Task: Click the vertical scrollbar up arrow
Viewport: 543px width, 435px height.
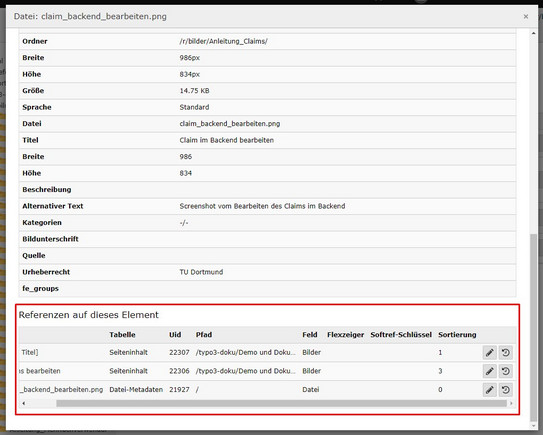Action: 534,33
